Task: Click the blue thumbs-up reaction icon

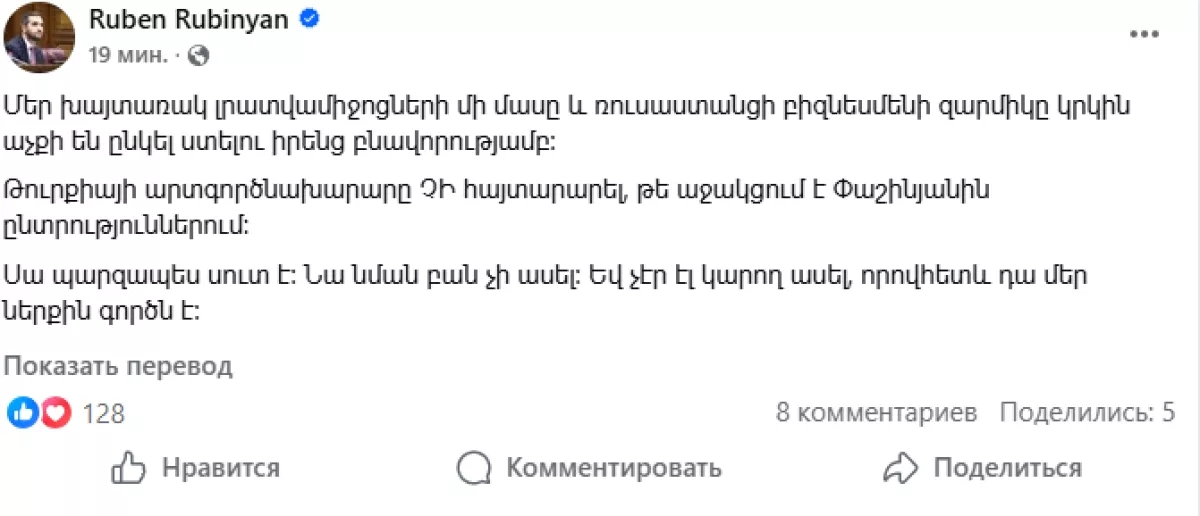Action: (x=24, y=413)
